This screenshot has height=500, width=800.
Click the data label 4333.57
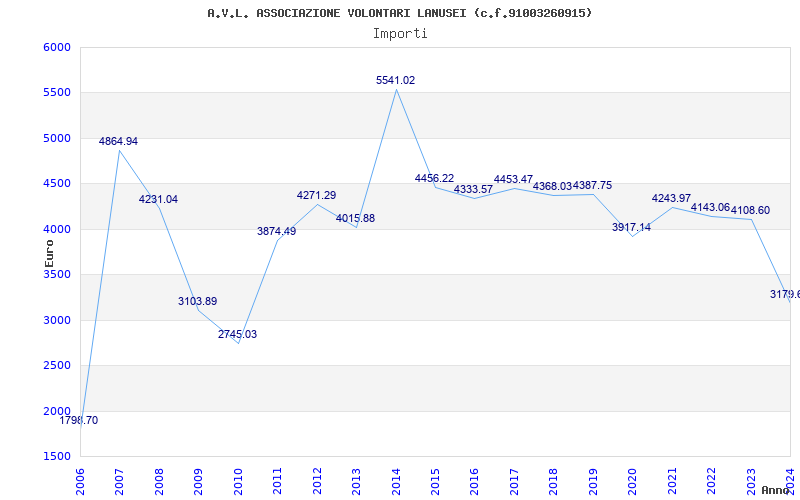[473, 189]
